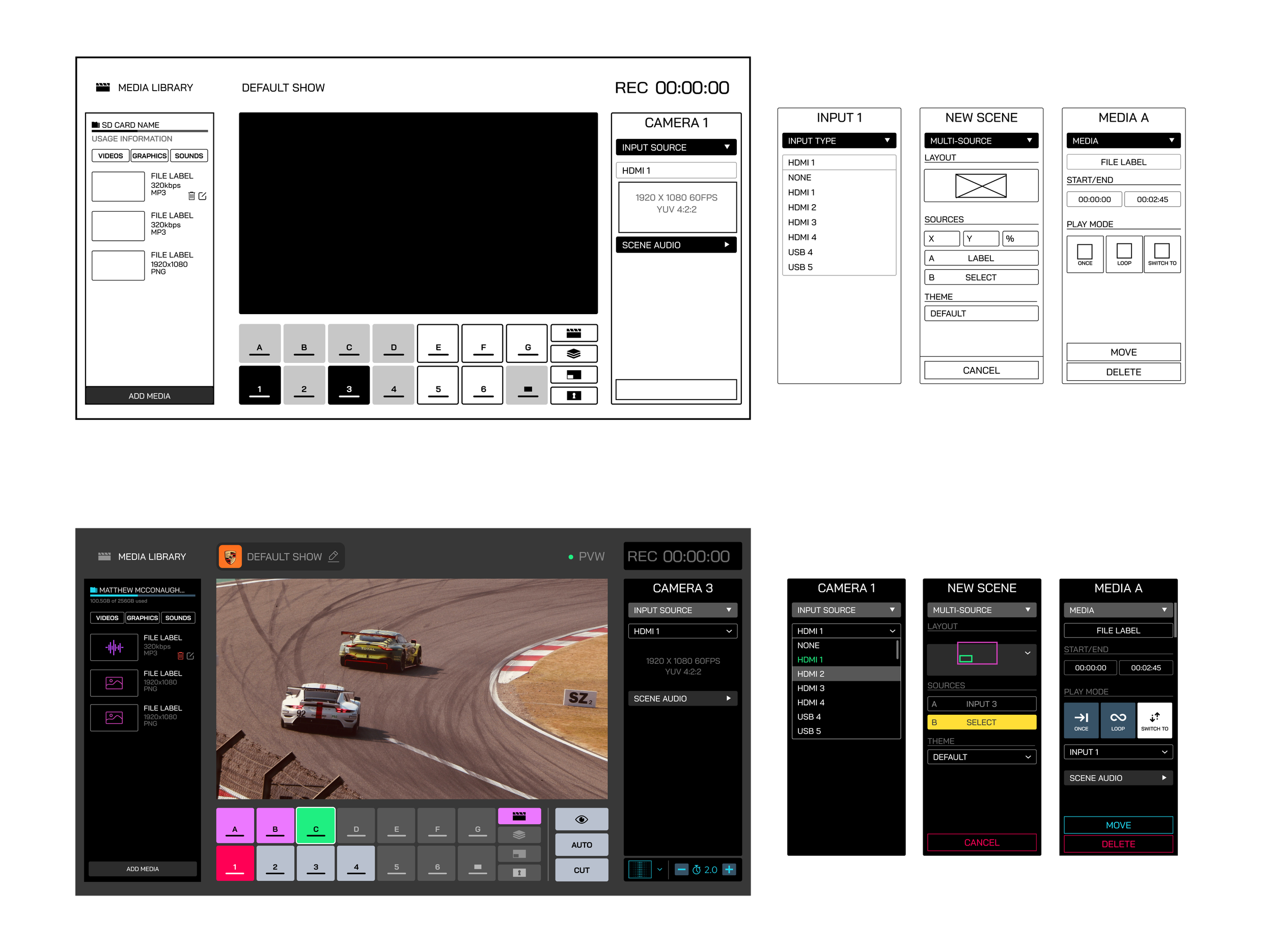Open the dark THEME DEFAULT dropdown
This screenshot has height=952, width=1273.
981,757
